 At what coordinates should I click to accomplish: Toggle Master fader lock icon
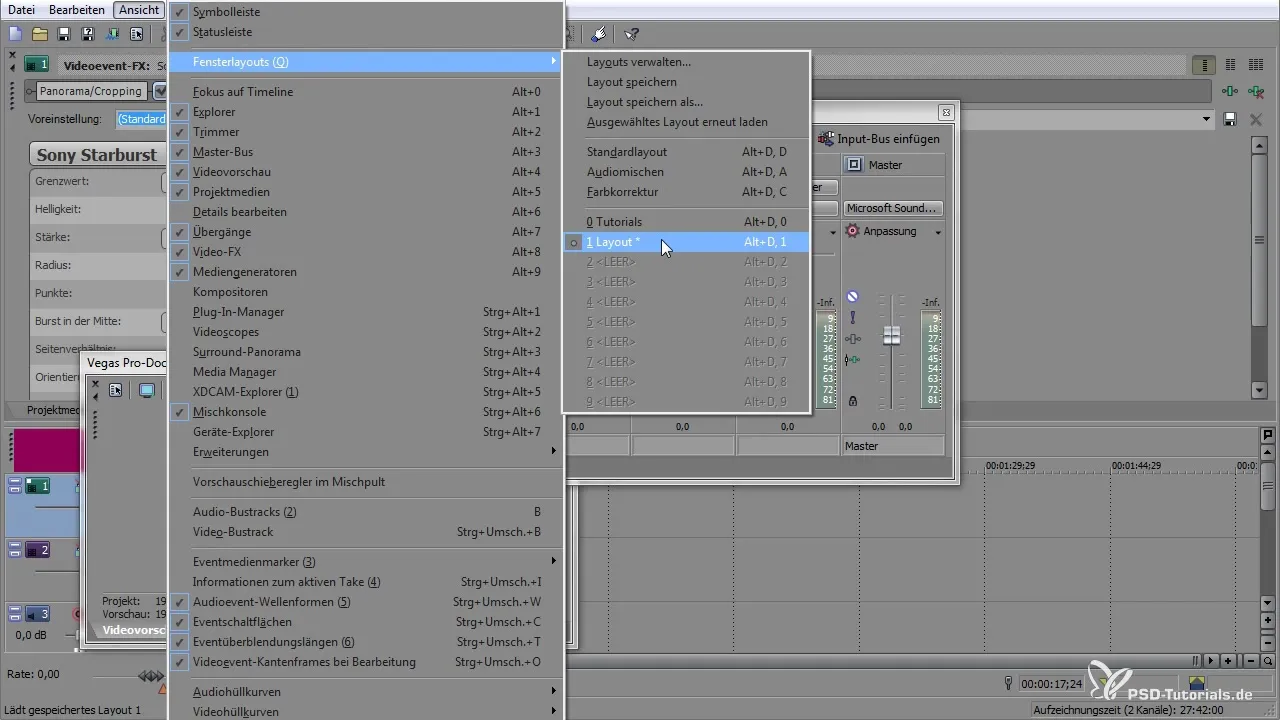coord(852,400)
